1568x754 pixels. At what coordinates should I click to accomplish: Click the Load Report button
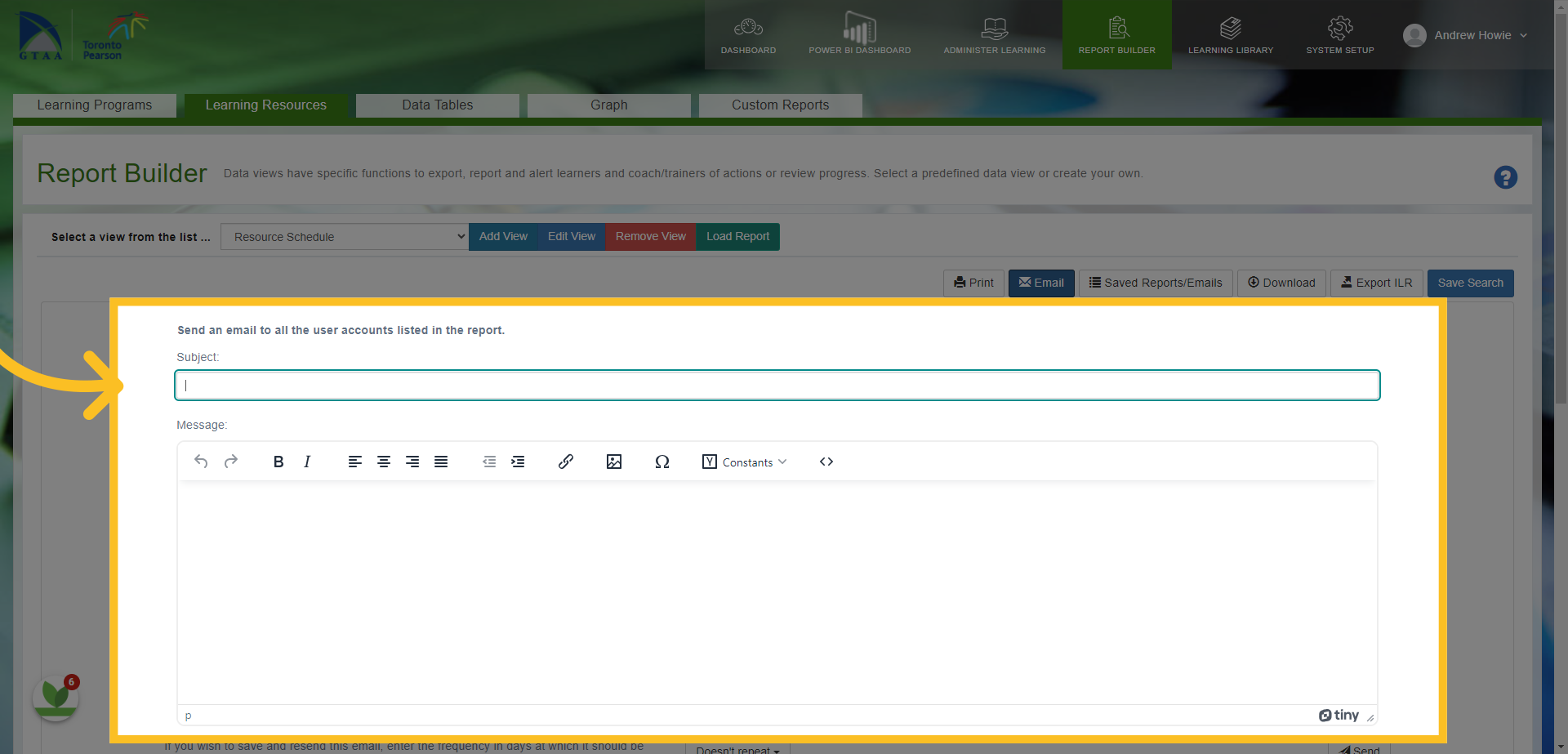point(737,237)
